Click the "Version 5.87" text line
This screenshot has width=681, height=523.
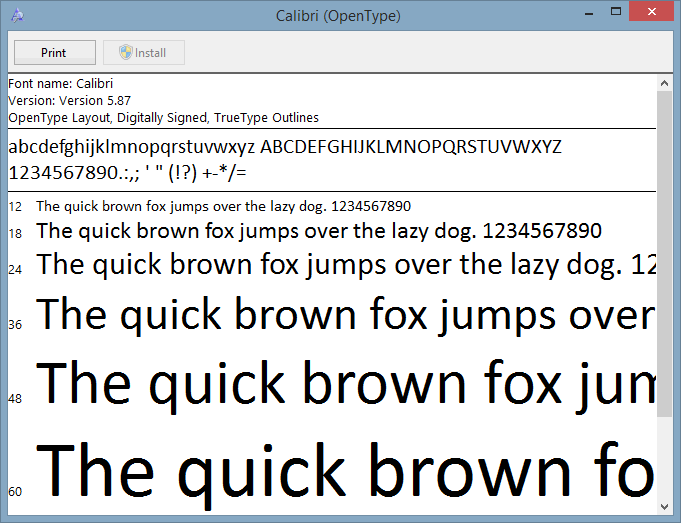[70, 101]
